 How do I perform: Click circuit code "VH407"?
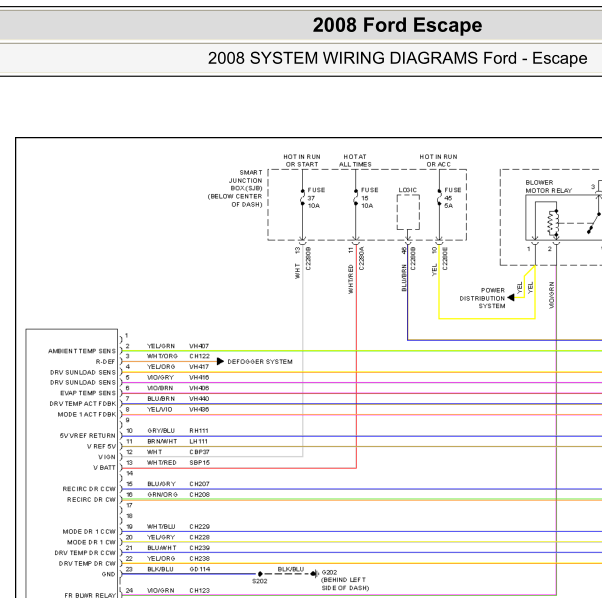199,346
